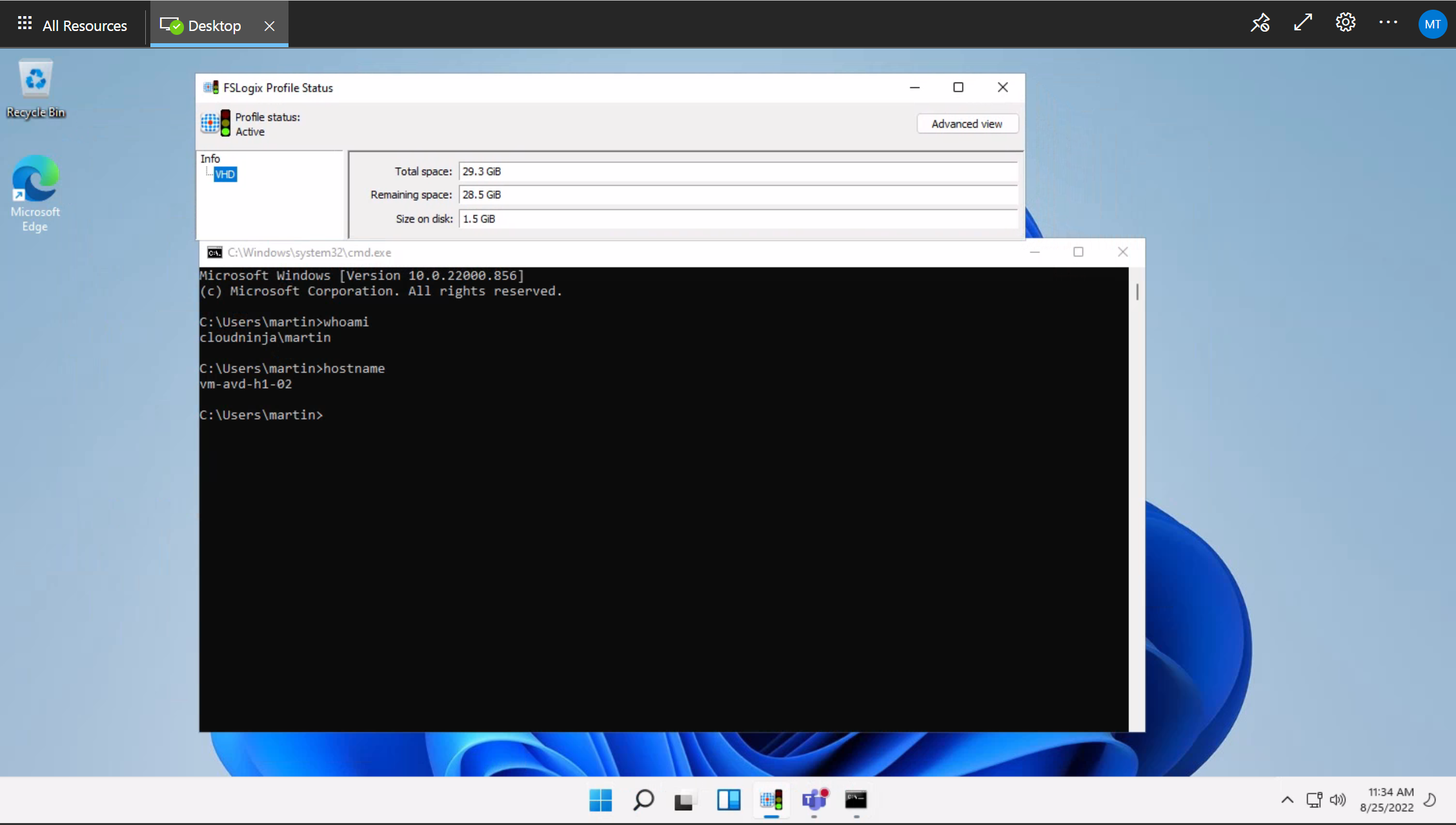Select the Recycle Bin desktop icon

(35, 88)
